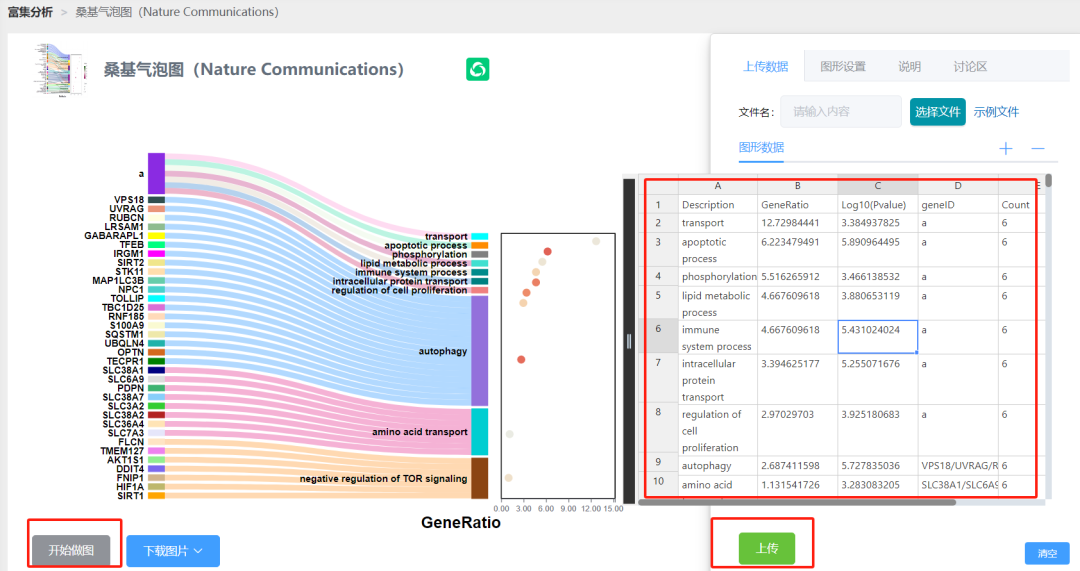Click the 开始做图 button
Image resolution: width=1080 pixels, height=571 pixels.
(x=72, y=550)
